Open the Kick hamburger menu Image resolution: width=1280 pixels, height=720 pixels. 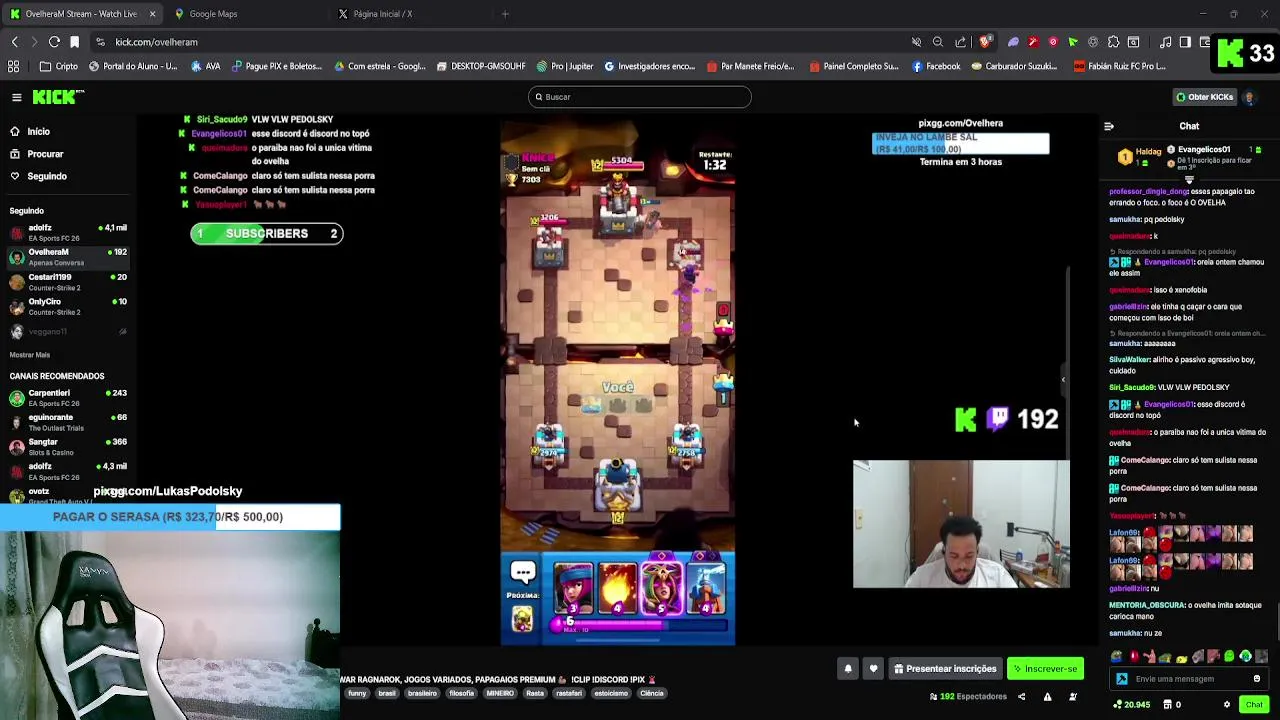(17, 97)
